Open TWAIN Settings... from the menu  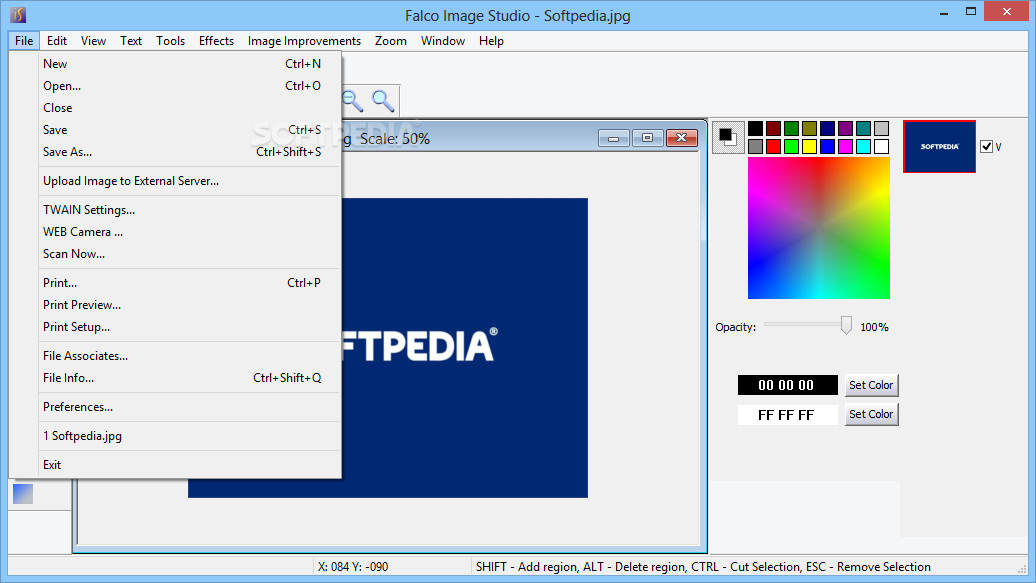175,210
